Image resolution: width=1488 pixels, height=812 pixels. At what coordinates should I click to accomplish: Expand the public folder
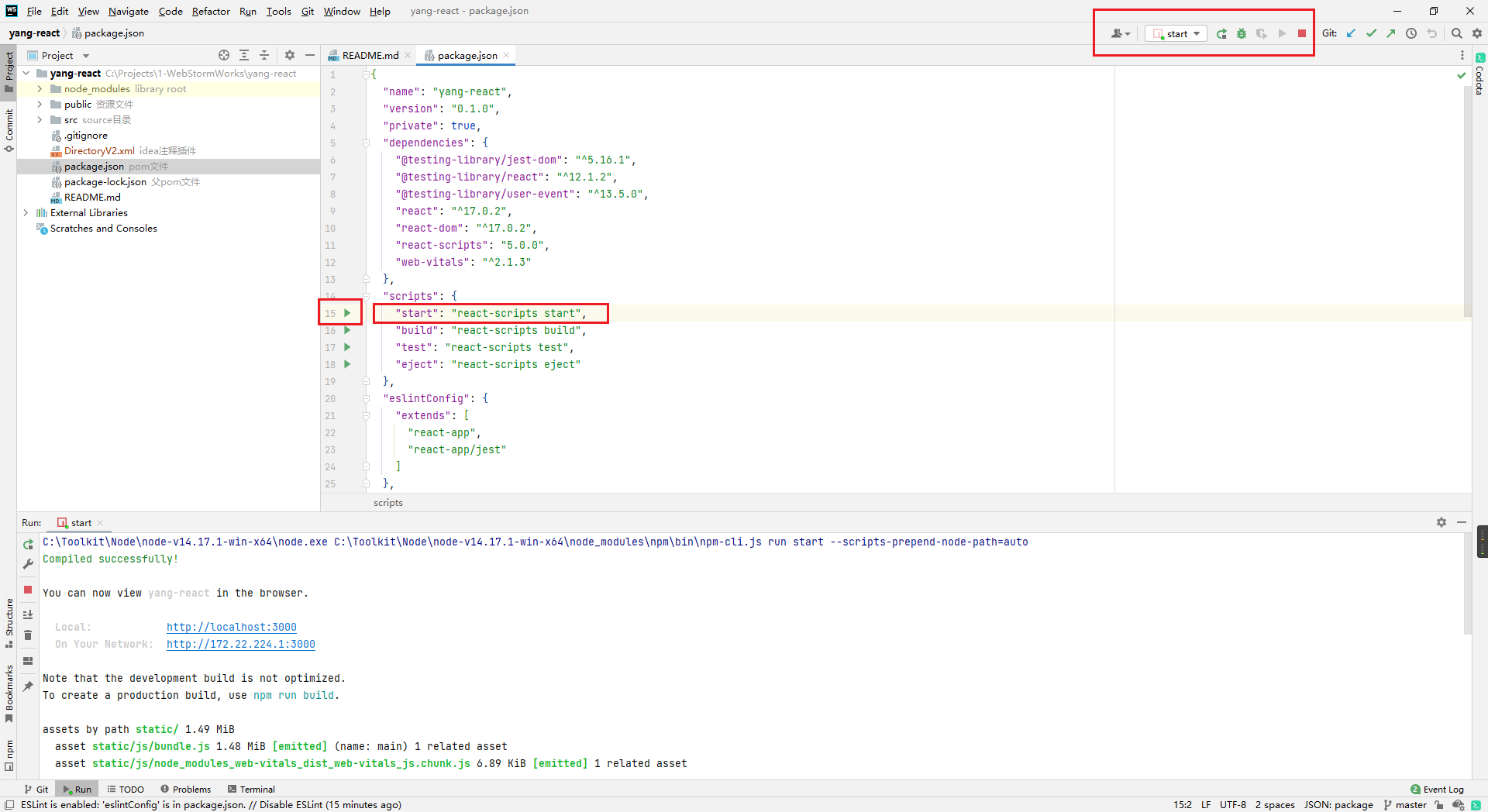coord(40,104)
